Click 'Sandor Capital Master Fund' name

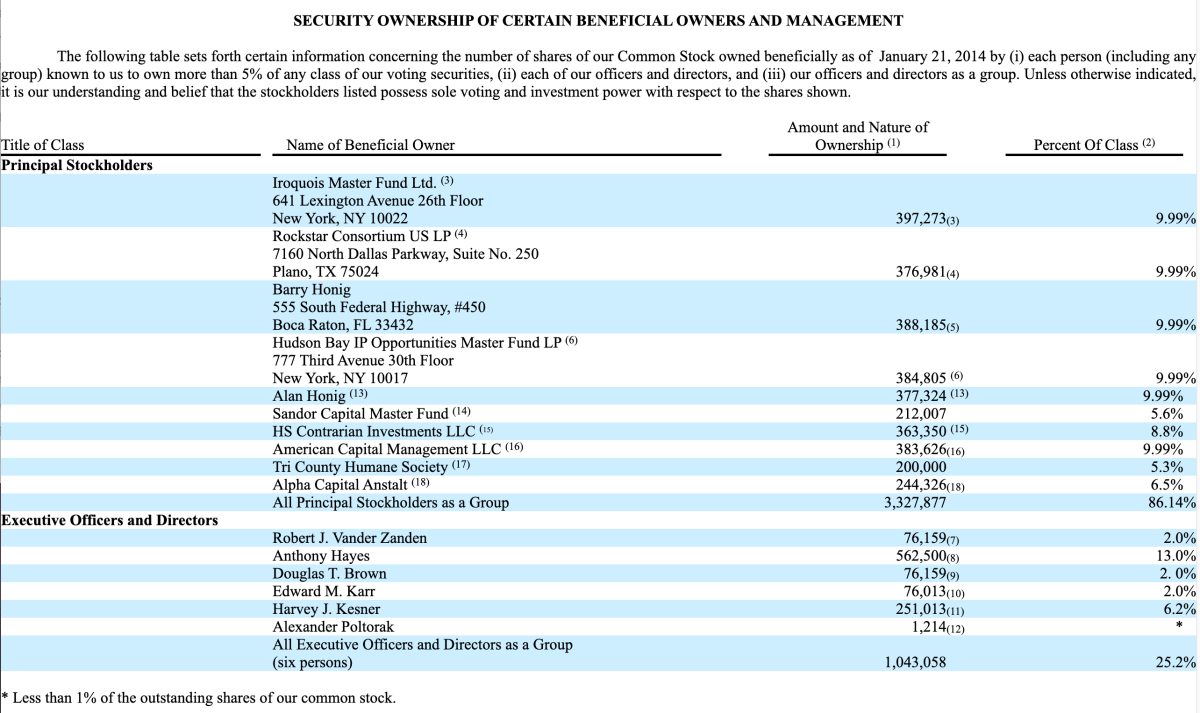361,414
